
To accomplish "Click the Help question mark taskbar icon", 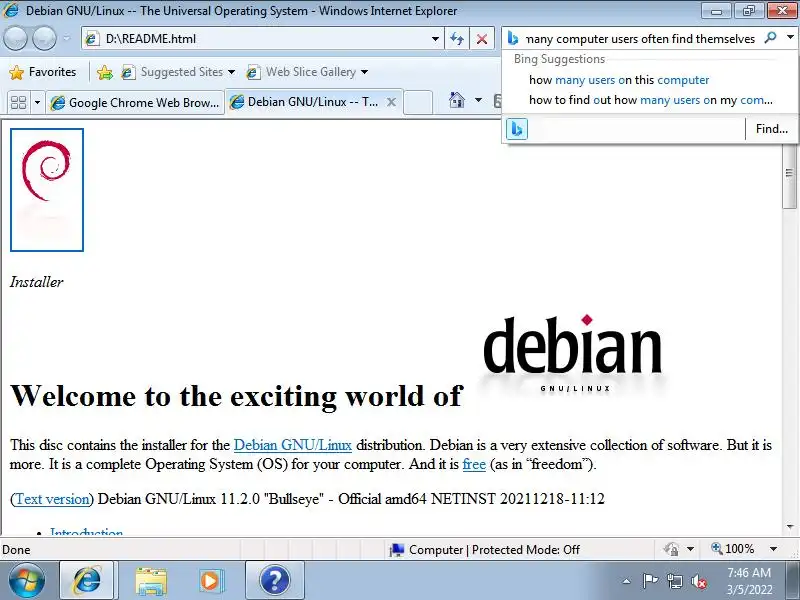I will (x=274, y=580).
